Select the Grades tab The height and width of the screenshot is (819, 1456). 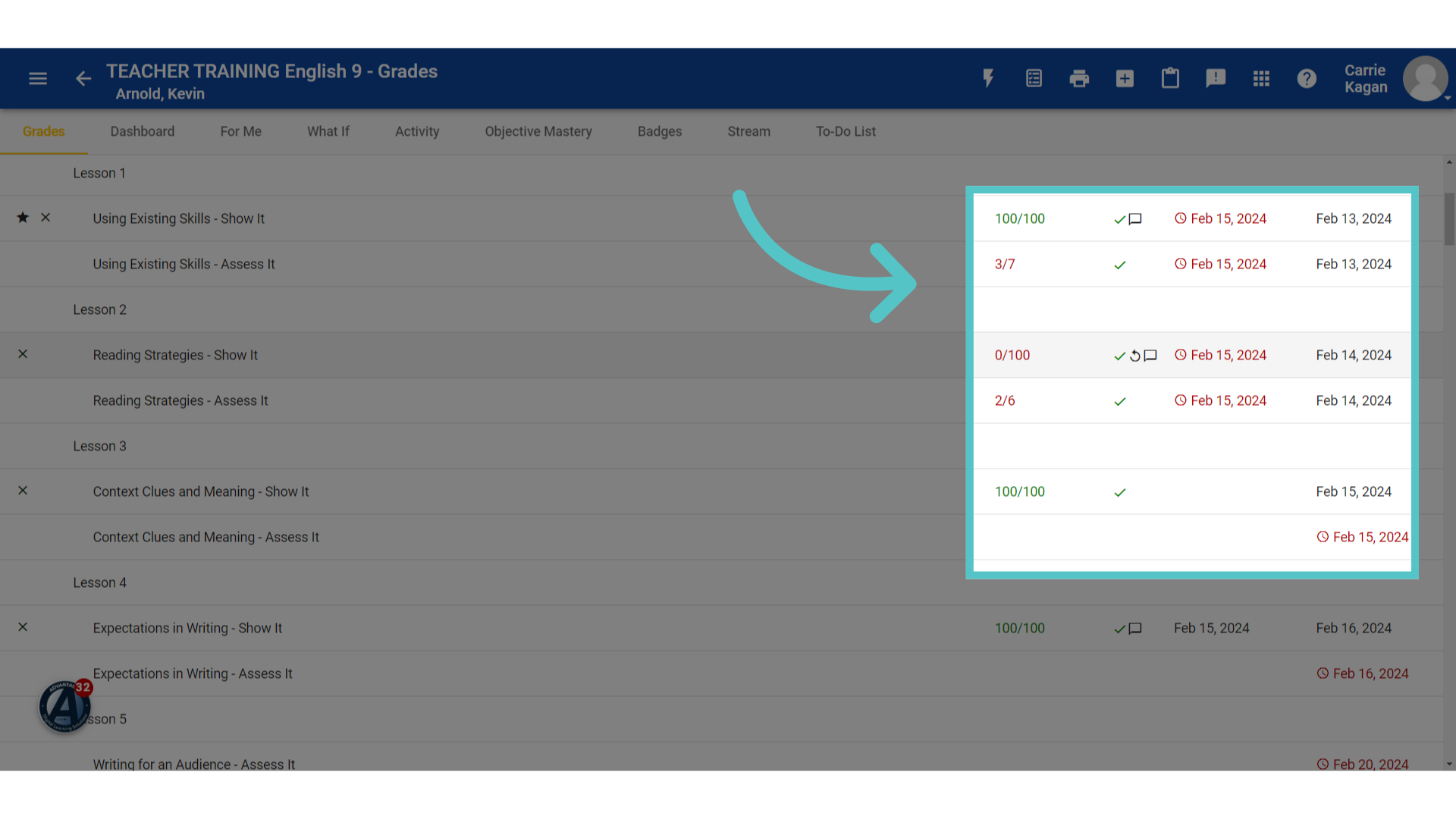click(x=43, y=131)
